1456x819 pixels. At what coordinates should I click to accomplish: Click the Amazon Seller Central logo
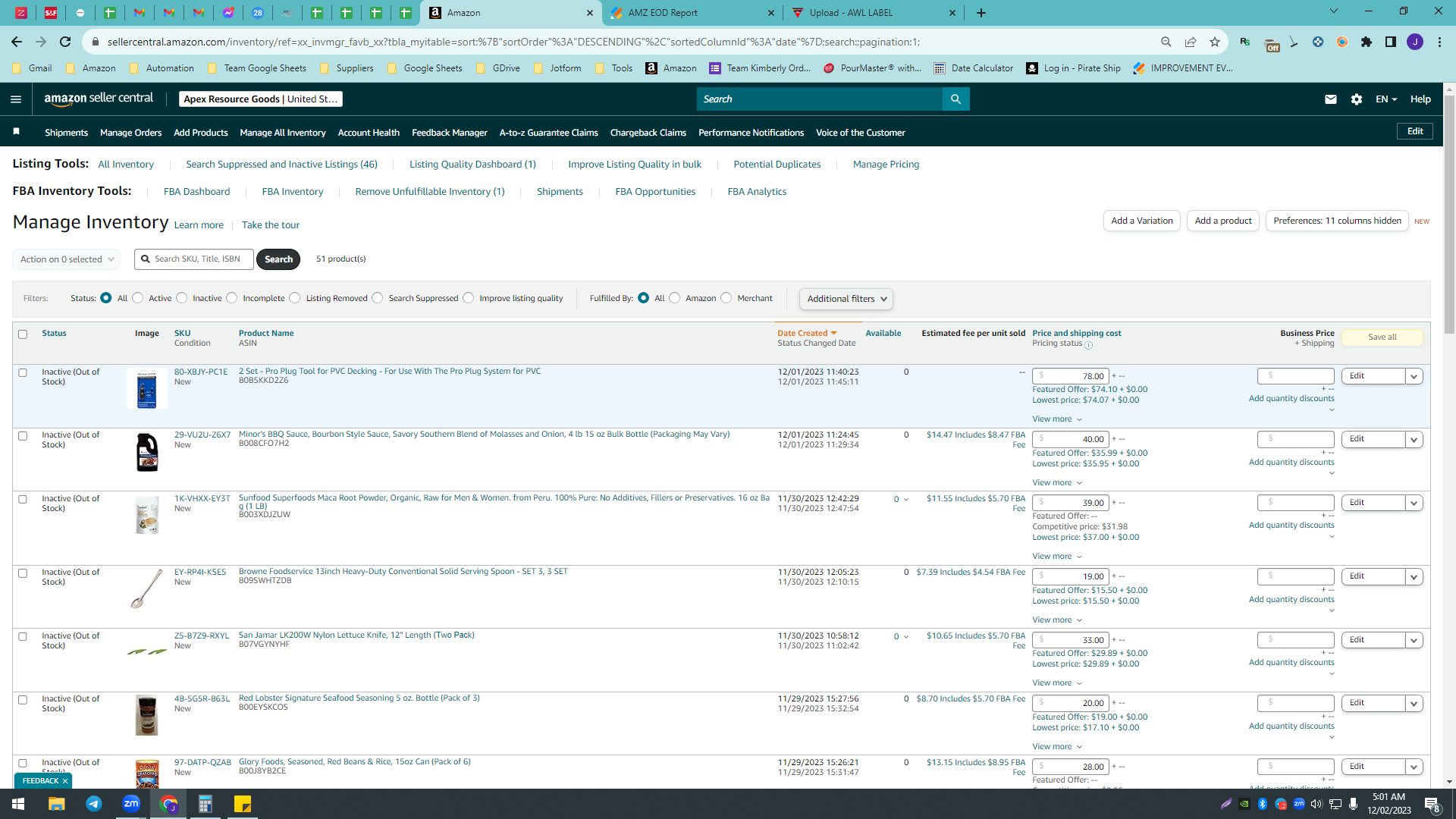[x=99, y=99]
